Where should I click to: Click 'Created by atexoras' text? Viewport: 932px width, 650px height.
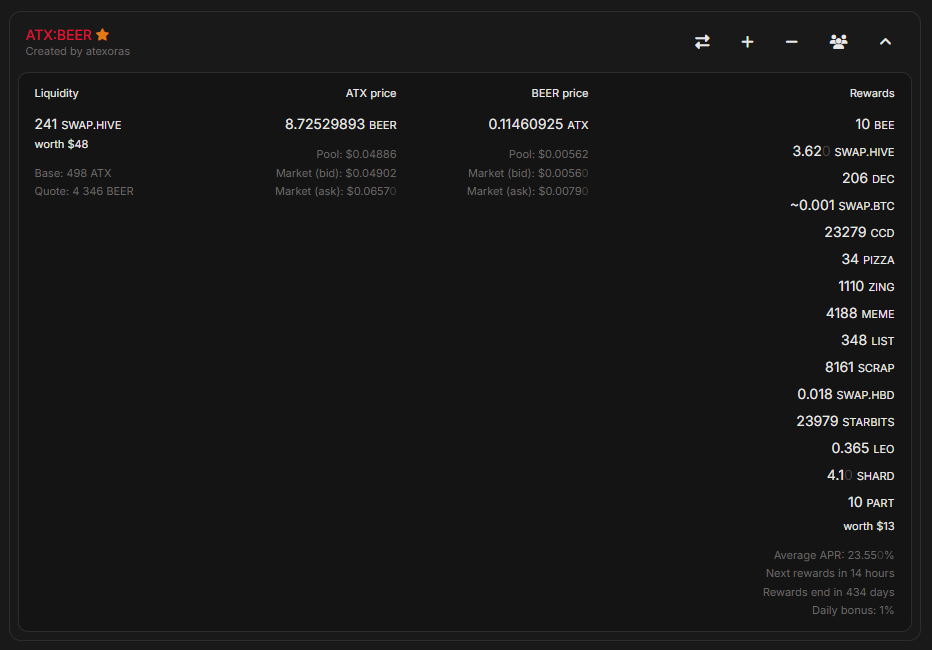[77, 52]
